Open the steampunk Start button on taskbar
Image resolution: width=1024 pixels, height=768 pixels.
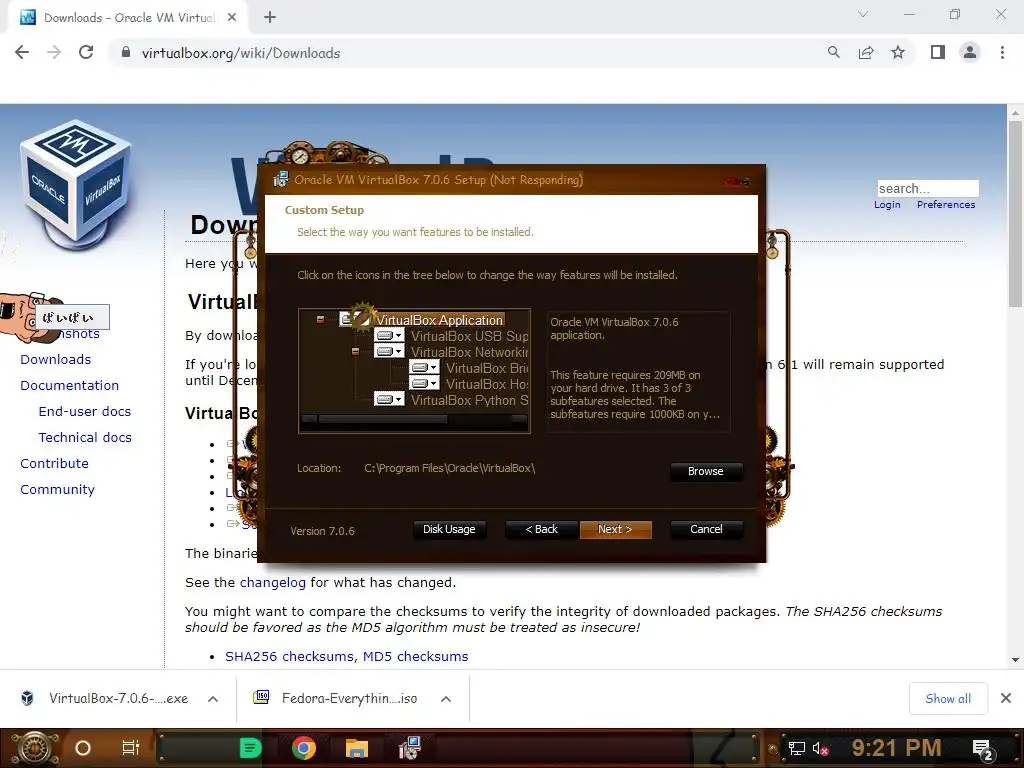(x=33, y=748)
